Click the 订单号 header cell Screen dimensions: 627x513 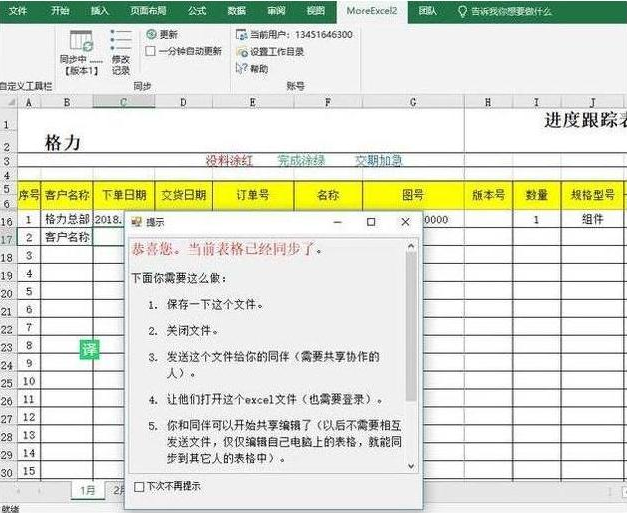(253, 195)
